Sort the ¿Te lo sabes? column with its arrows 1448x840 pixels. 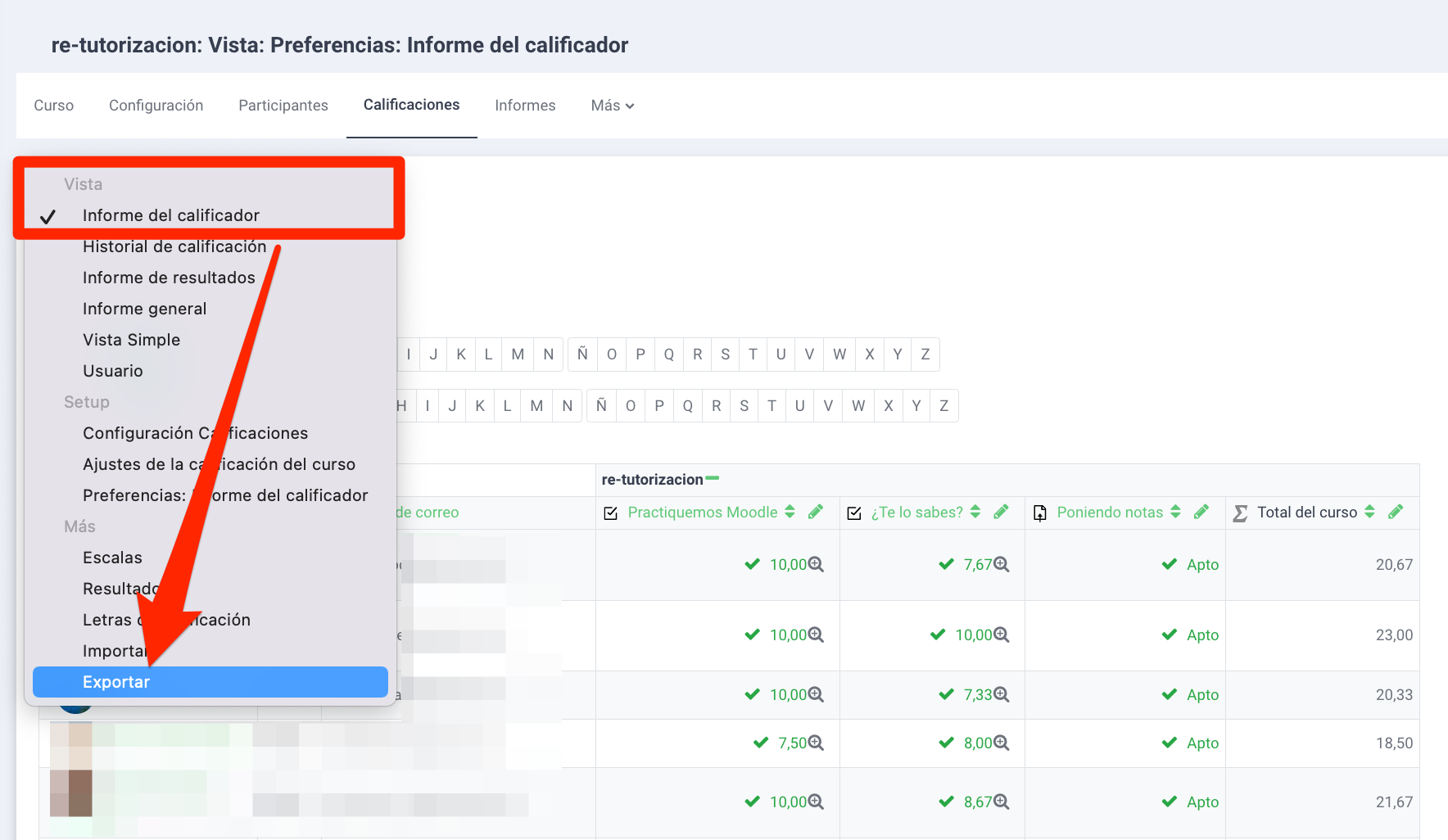975,512
